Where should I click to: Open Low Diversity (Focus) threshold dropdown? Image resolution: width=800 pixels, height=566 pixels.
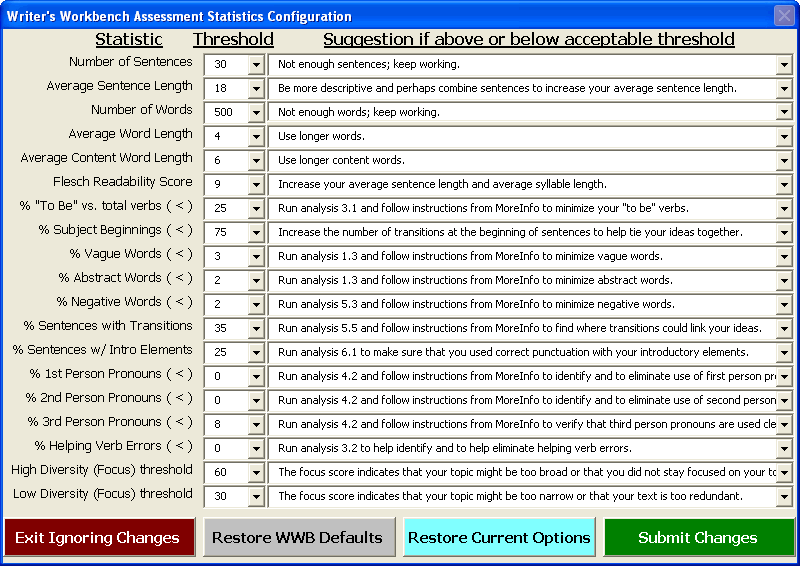[256, 496]
